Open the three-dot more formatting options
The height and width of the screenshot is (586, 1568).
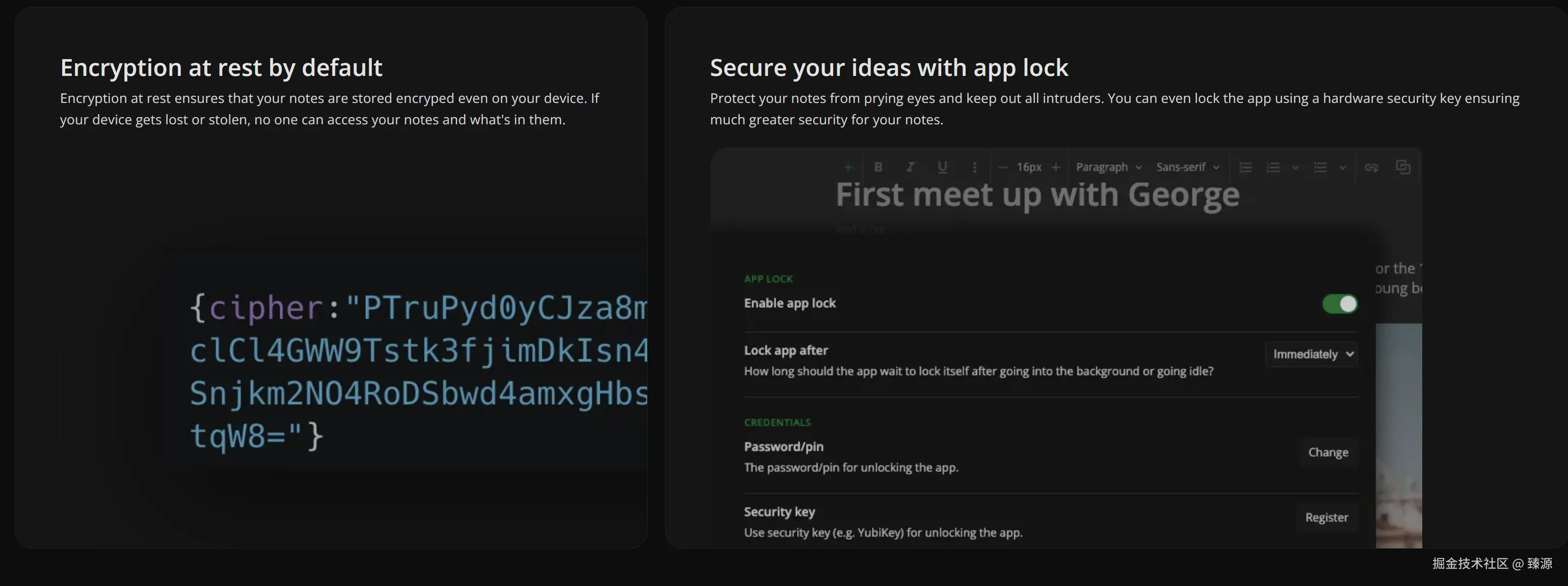[x=974, y=167]
